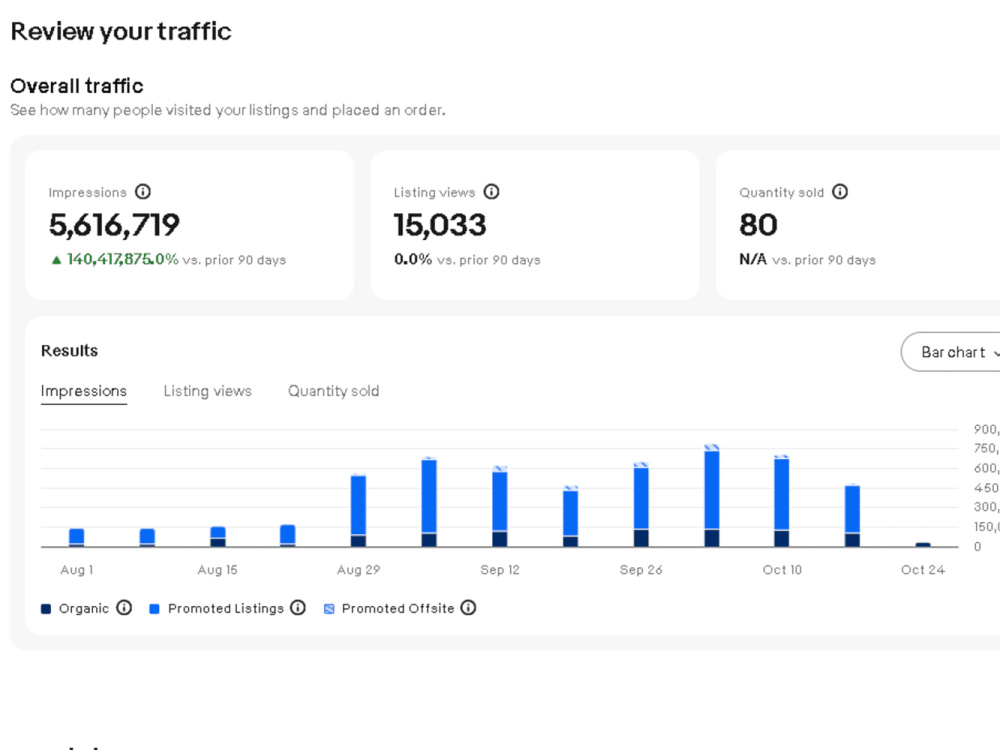The height and width of the screenshot is (750, 1000).
Task: Click the 5,616,719 impressions value
Action: [114, 225]
